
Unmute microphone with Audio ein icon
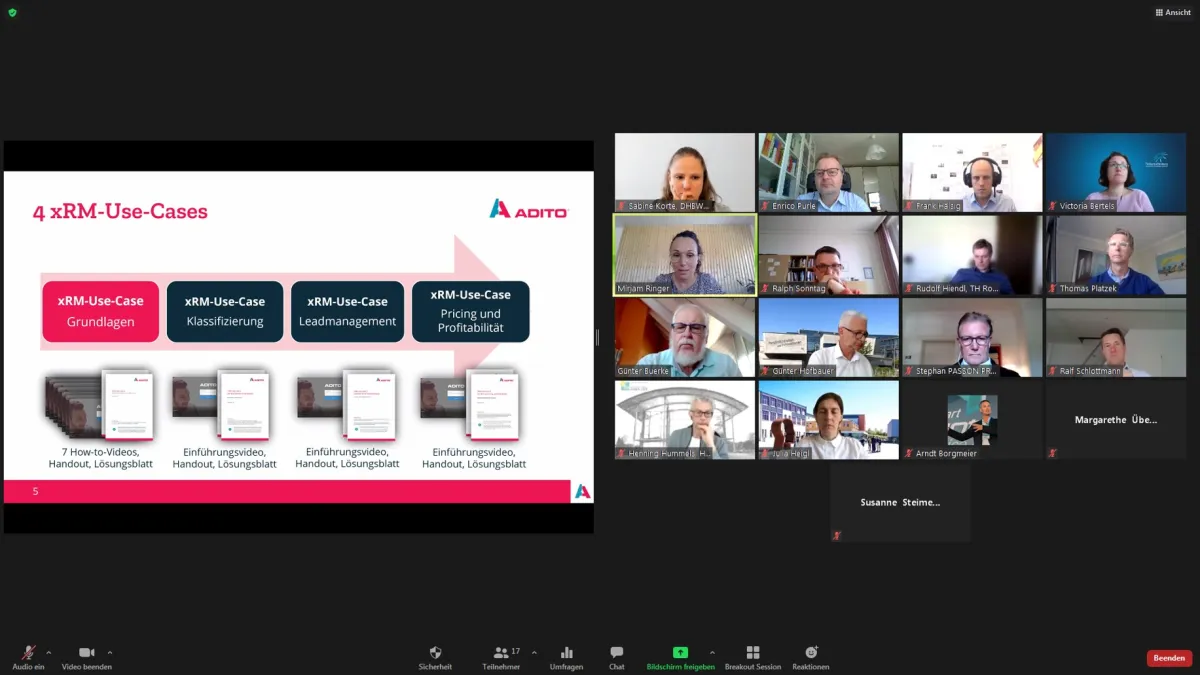28,654
